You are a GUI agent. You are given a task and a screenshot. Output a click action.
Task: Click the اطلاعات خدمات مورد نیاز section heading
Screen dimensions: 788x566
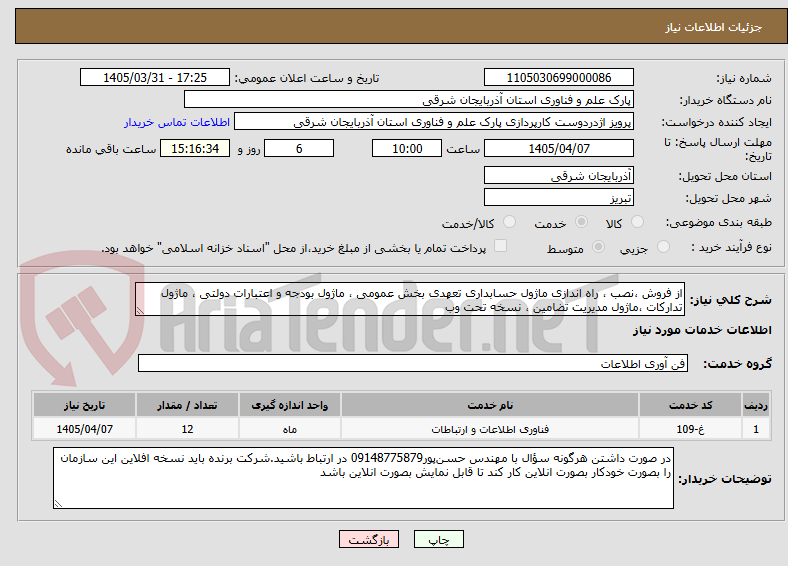click(702, 330)
